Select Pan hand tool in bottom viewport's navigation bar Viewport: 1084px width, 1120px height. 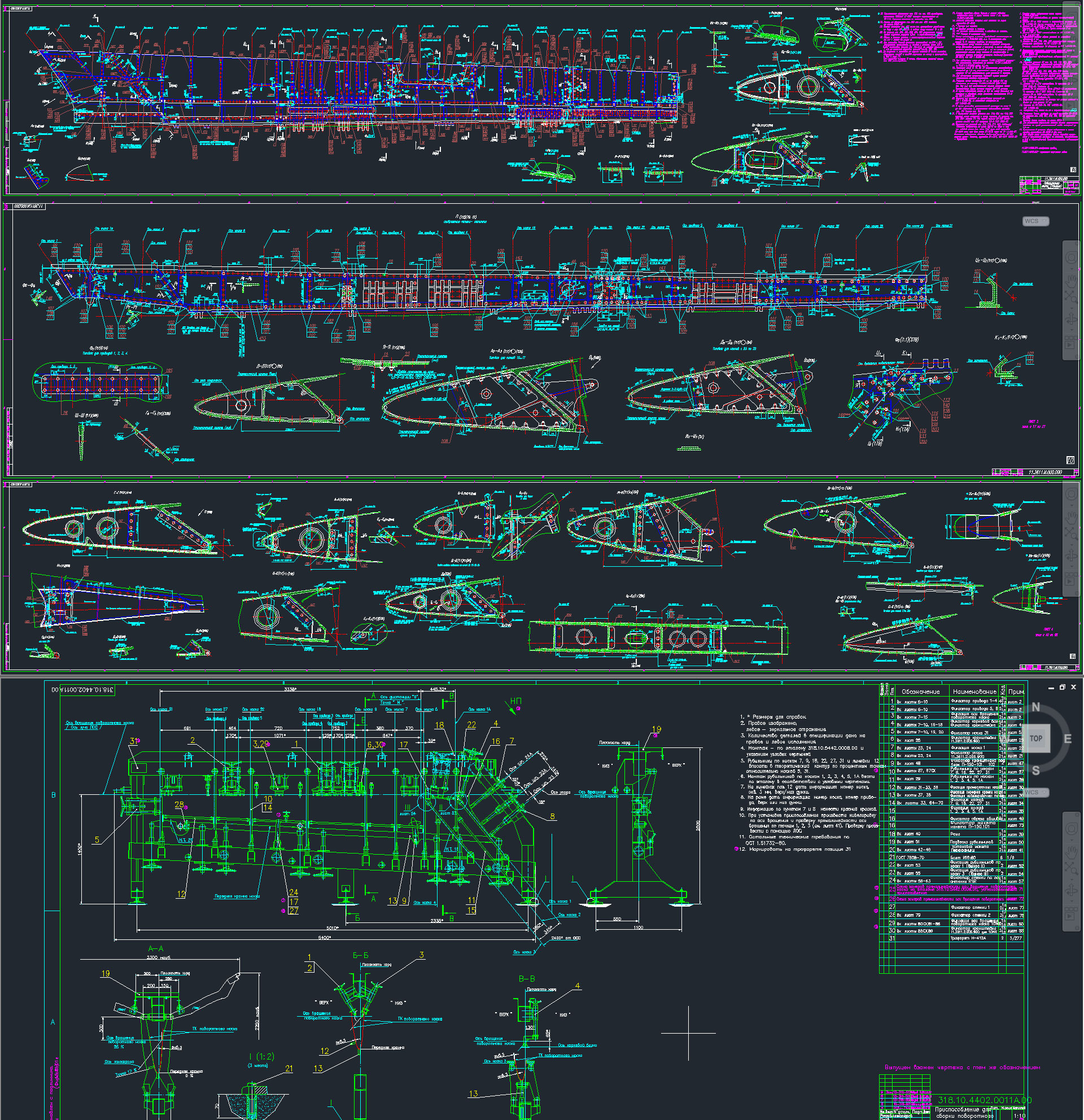[1072, 852]
